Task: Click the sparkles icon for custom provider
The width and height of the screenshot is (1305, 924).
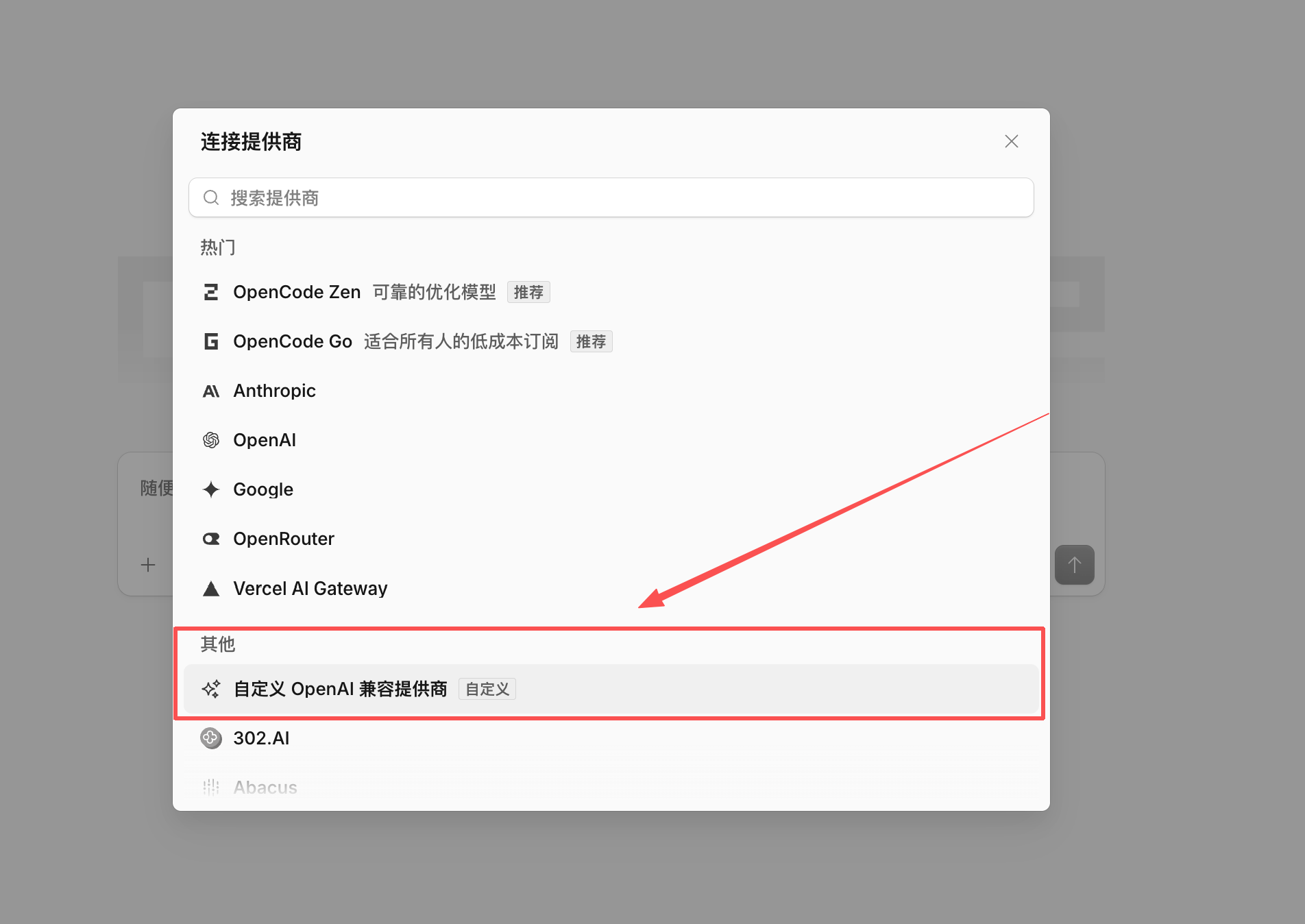Action: [x=211, y=689]
